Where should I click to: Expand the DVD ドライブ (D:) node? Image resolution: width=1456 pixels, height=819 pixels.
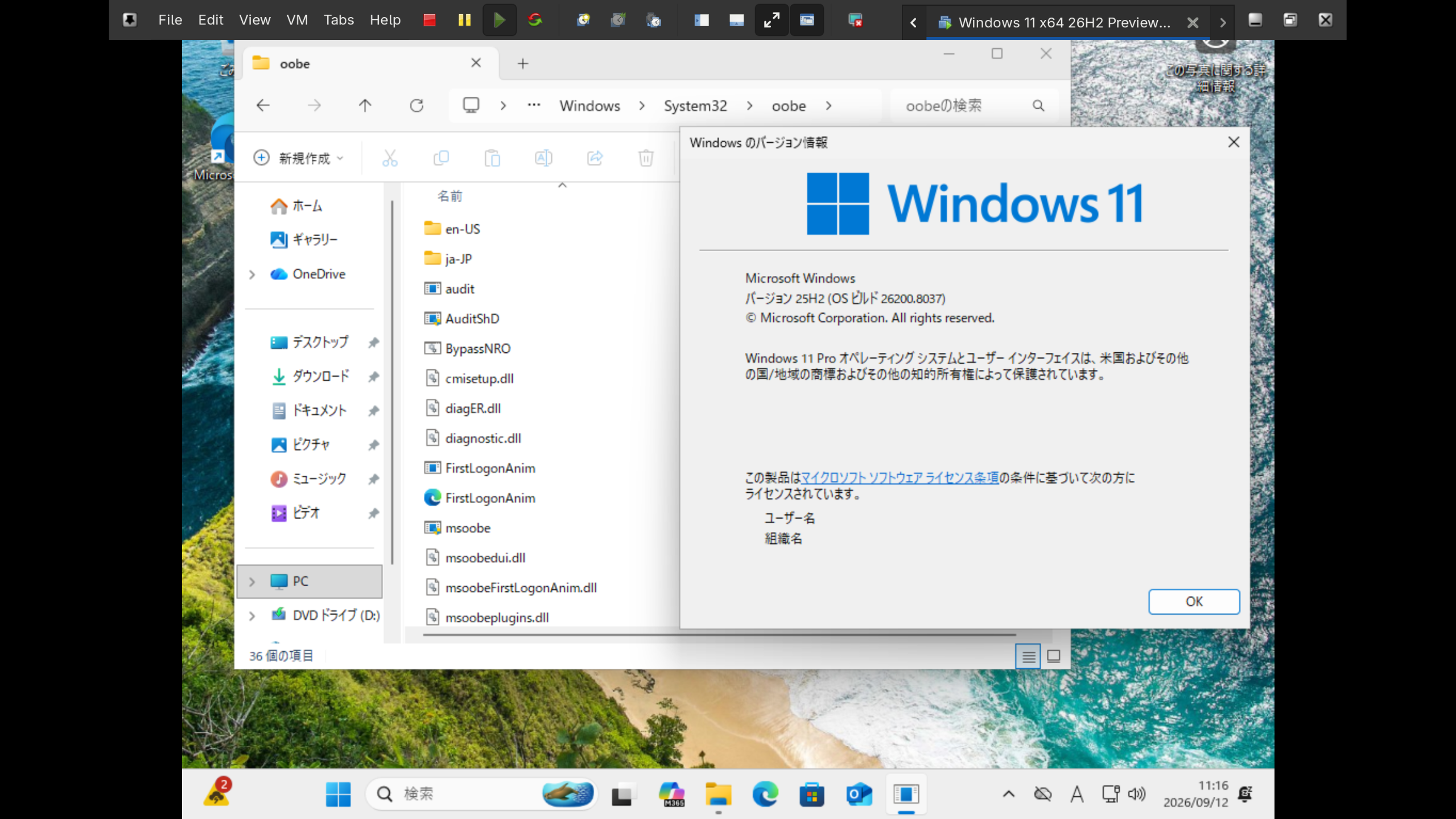tap(252, 616)
